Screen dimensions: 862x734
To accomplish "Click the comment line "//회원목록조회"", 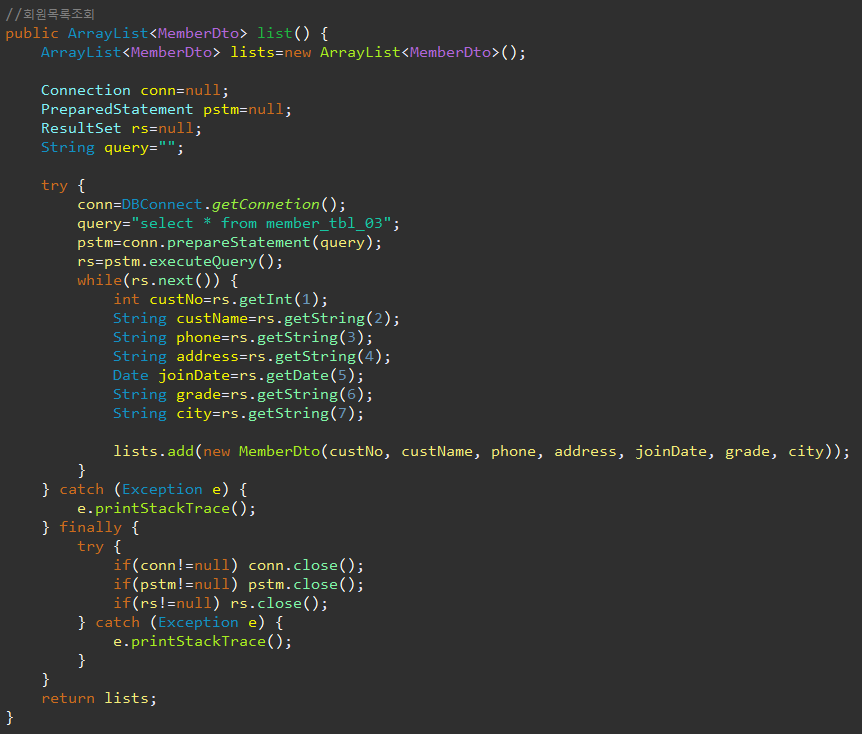I will point(50,14).
